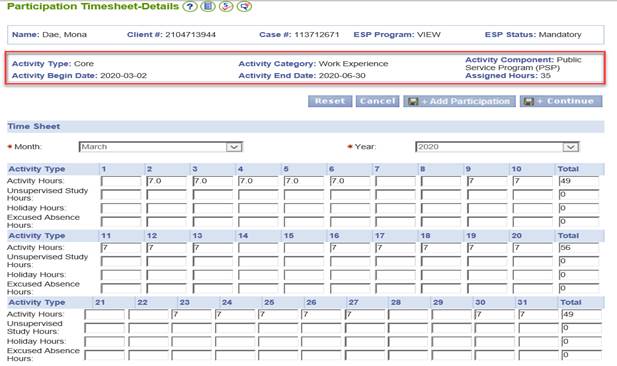
Task: Select Activity Hours field for day 20
Action: [533, 248]
